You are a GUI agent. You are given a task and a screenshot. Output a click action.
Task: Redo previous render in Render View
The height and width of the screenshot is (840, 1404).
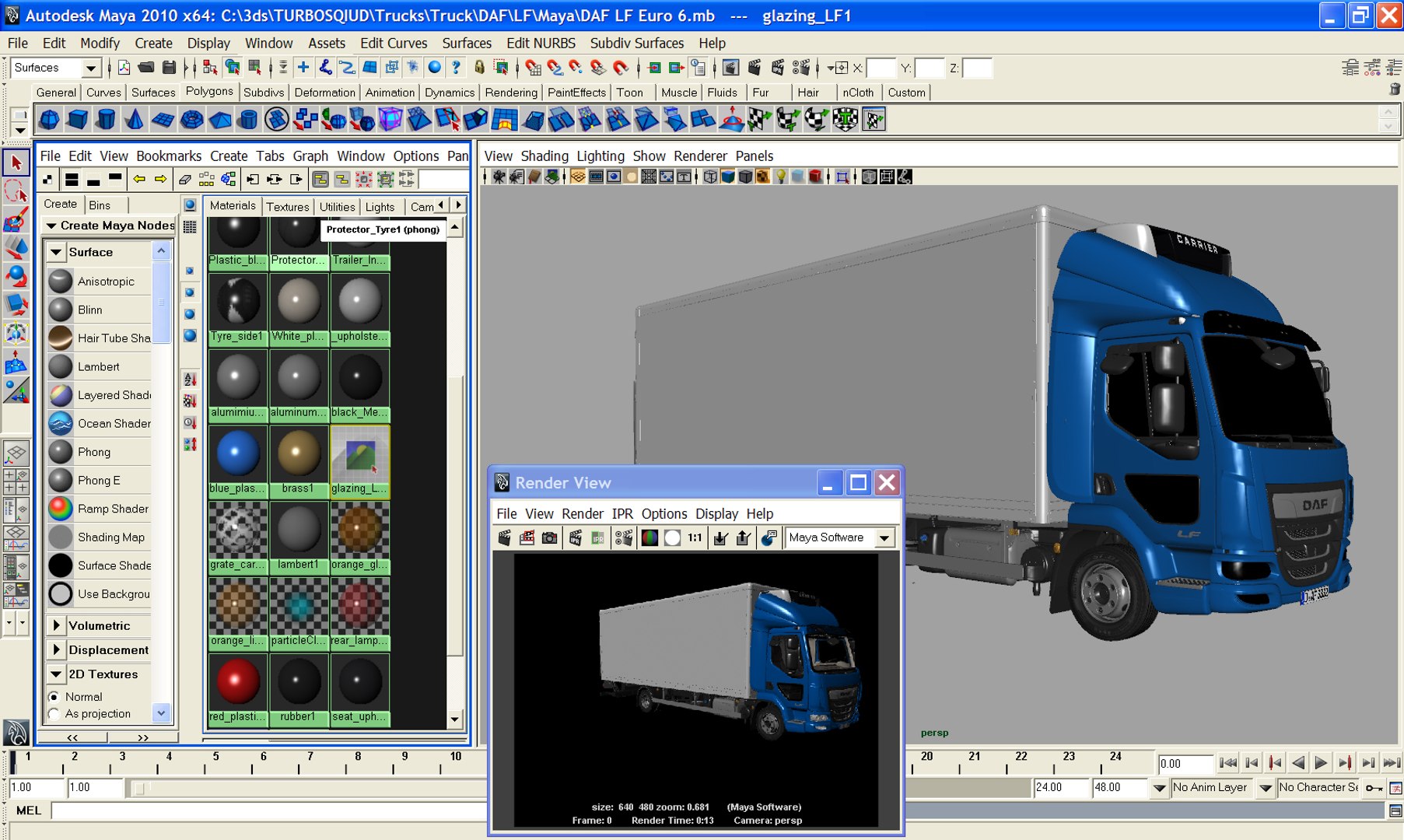[504, 537]
